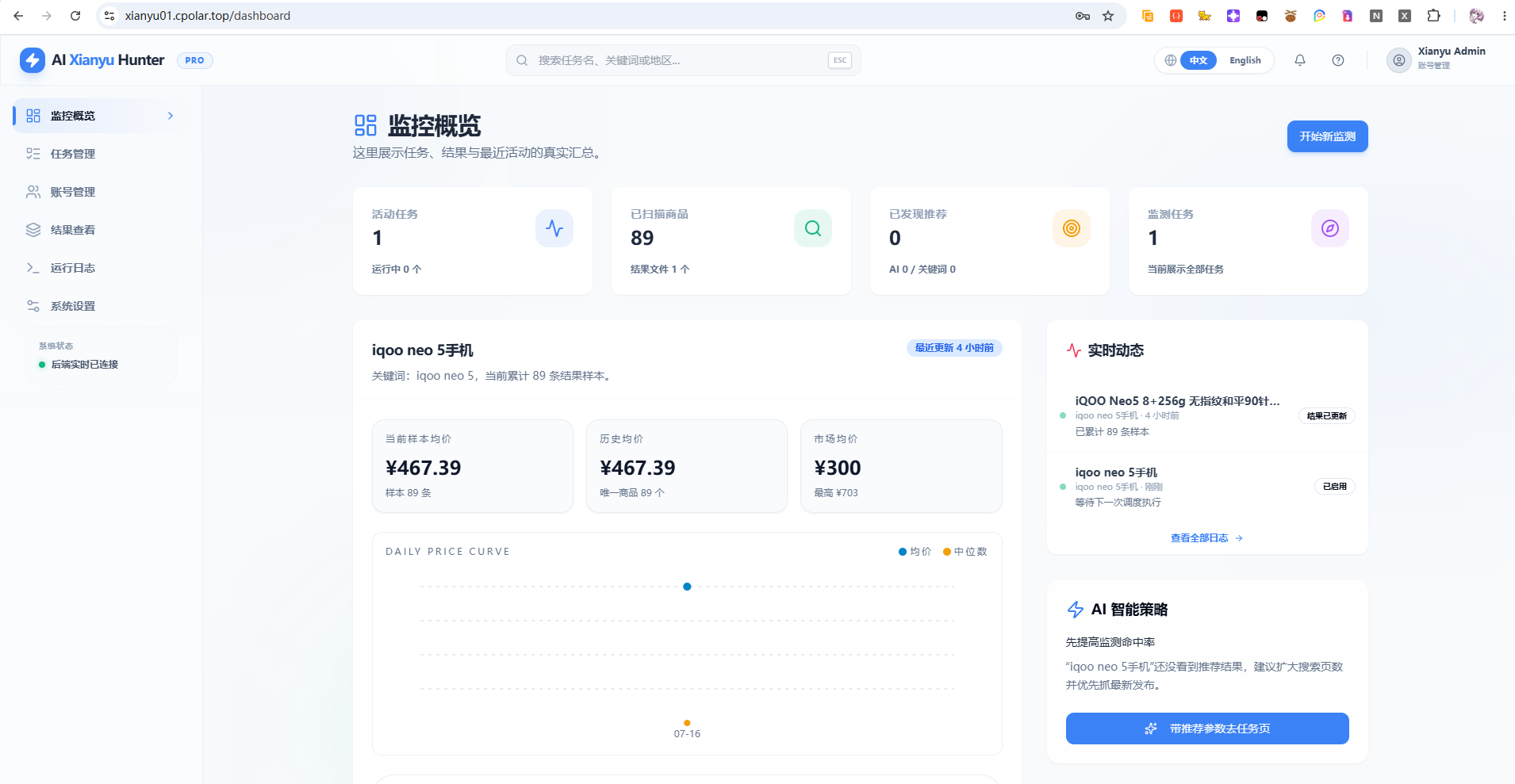Click the activity pulse icon on 活动任务 card
The width and height of the screenshot is (1515, 784).
(x=554, y=228)
